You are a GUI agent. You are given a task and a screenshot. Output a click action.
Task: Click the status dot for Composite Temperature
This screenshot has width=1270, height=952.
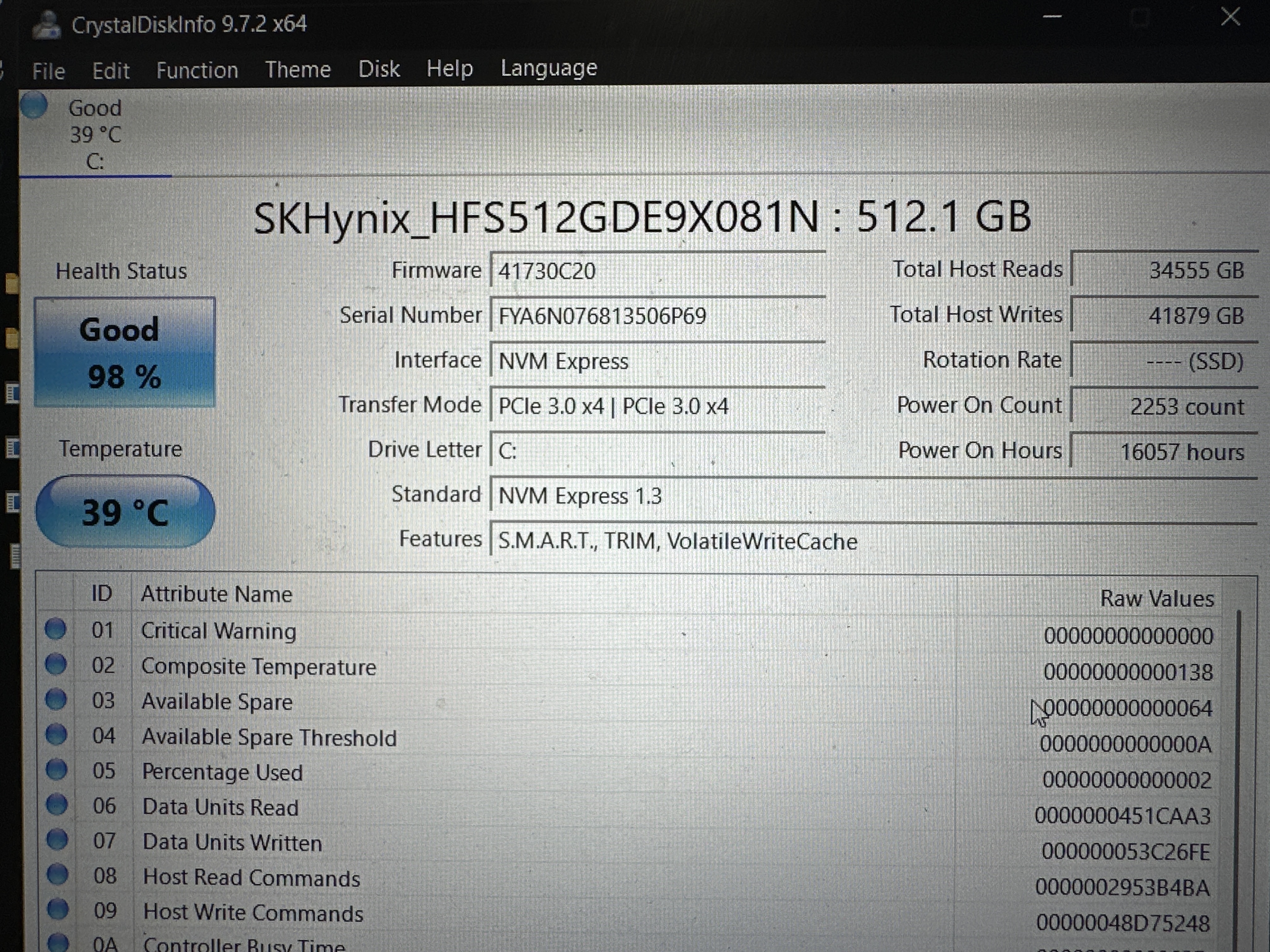(56, 664)
